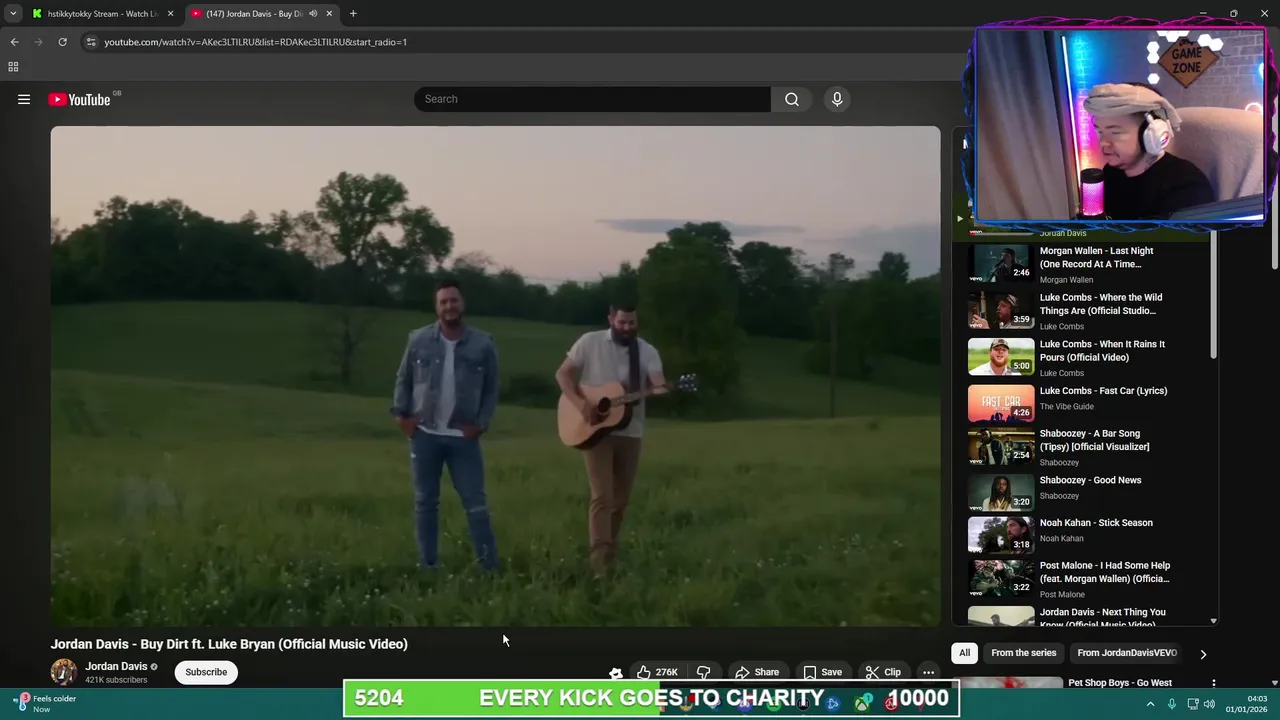Screen dimensions: 1280x720
Task: Open the apps grid in bookmarks bar
Action: [x=13, y=67]
